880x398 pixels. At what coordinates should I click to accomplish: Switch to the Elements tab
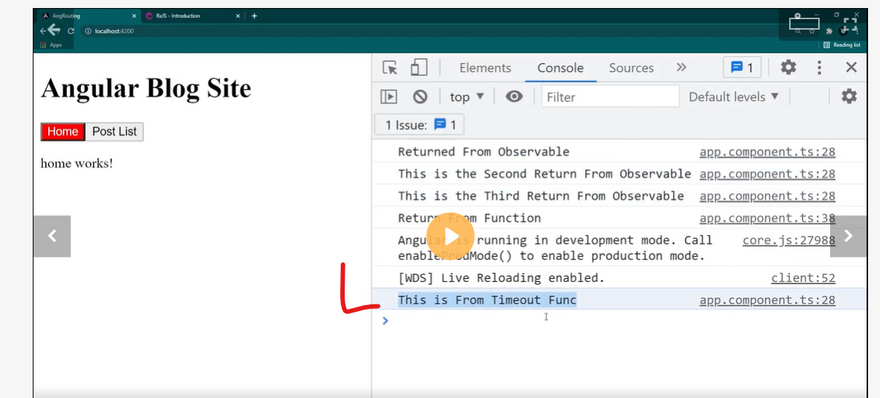(x=485, y=68)
